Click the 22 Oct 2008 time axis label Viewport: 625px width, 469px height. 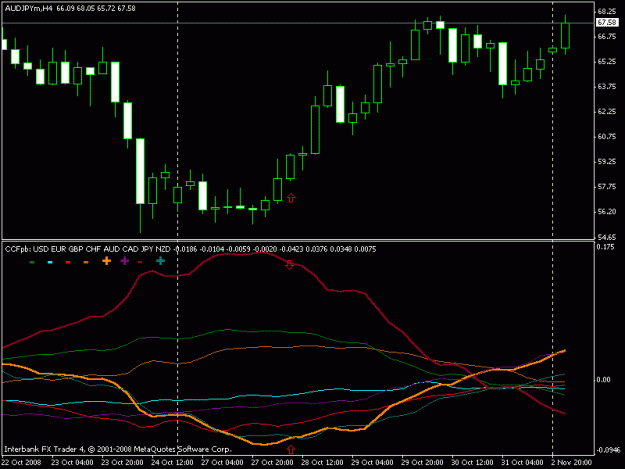(x=22, y=463)
